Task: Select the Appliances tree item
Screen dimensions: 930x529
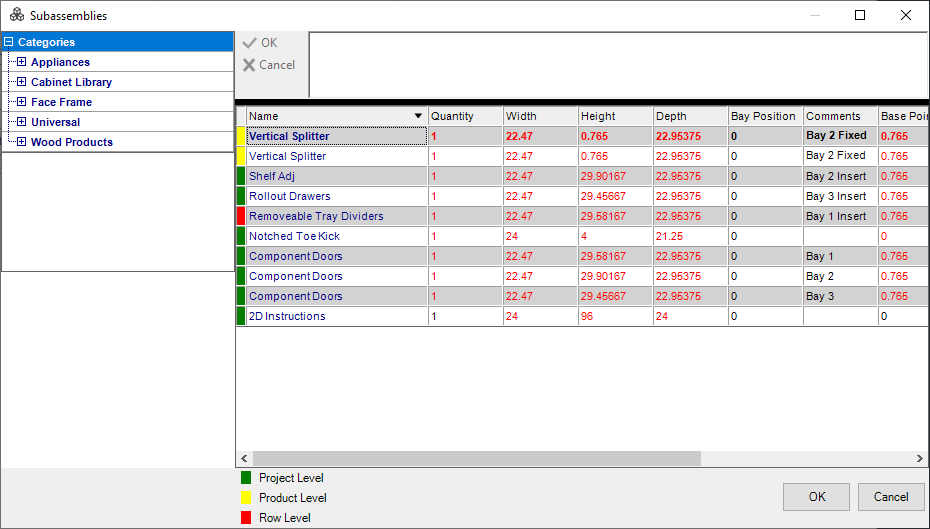Action: [x=60, y=62]
